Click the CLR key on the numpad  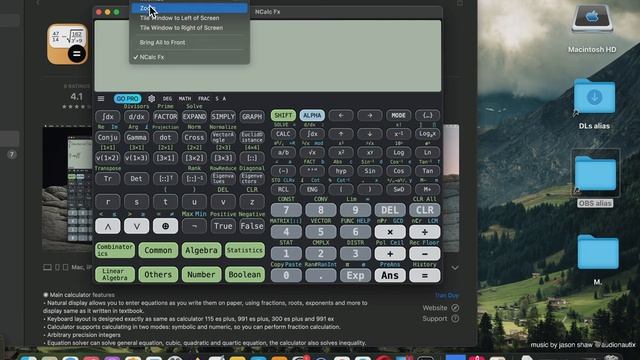(x=424, y=210)
